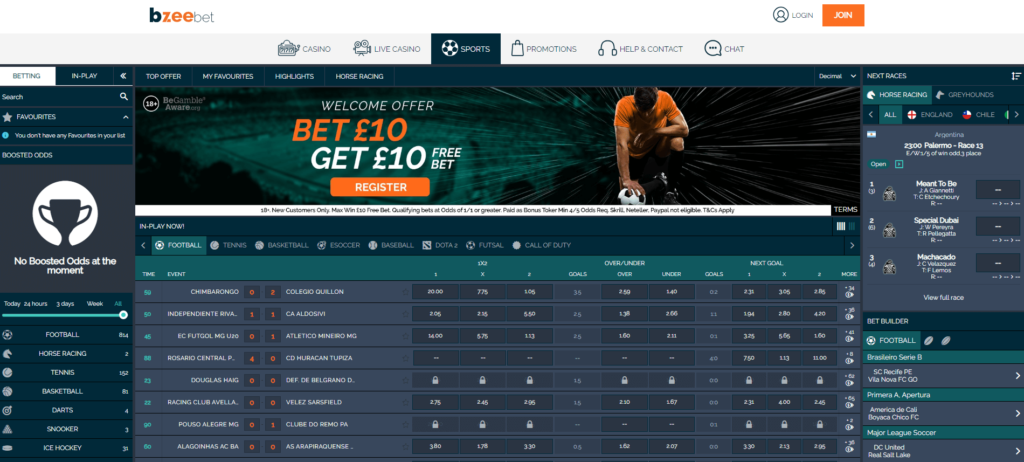Click the login user profile icon
The width and height of the screenshot is (1024, 462).
click(x=780, y=15)
